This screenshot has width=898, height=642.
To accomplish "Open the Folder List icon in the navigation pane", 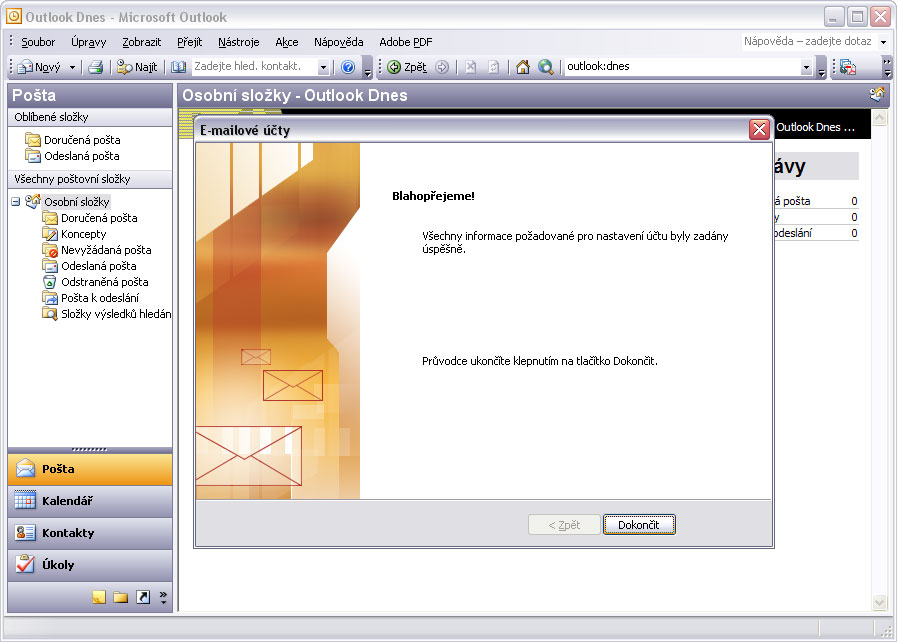I will (x=120, y=597).
